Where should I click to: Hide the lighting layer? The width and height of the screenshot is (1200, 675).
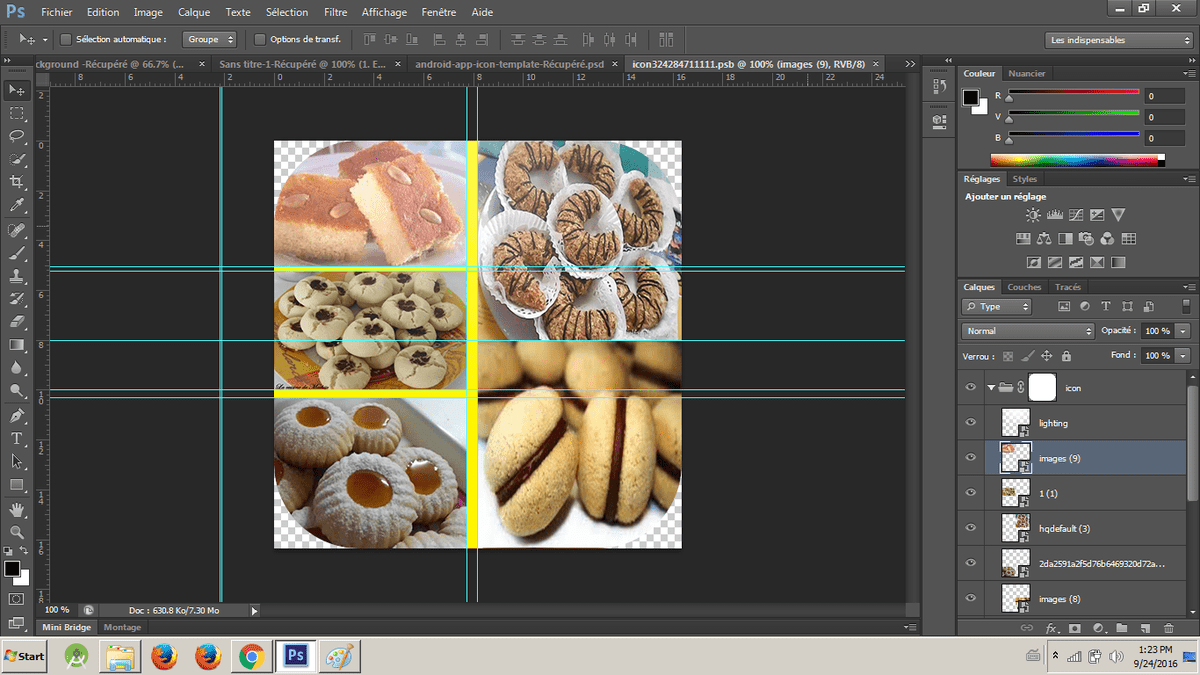click(x=970, y=423)
